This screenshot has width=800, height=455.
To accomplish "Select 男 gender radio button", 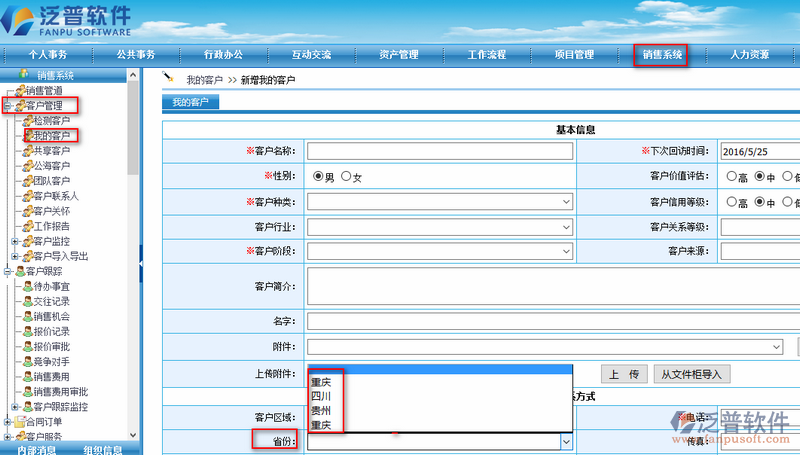I will point(318,177).
